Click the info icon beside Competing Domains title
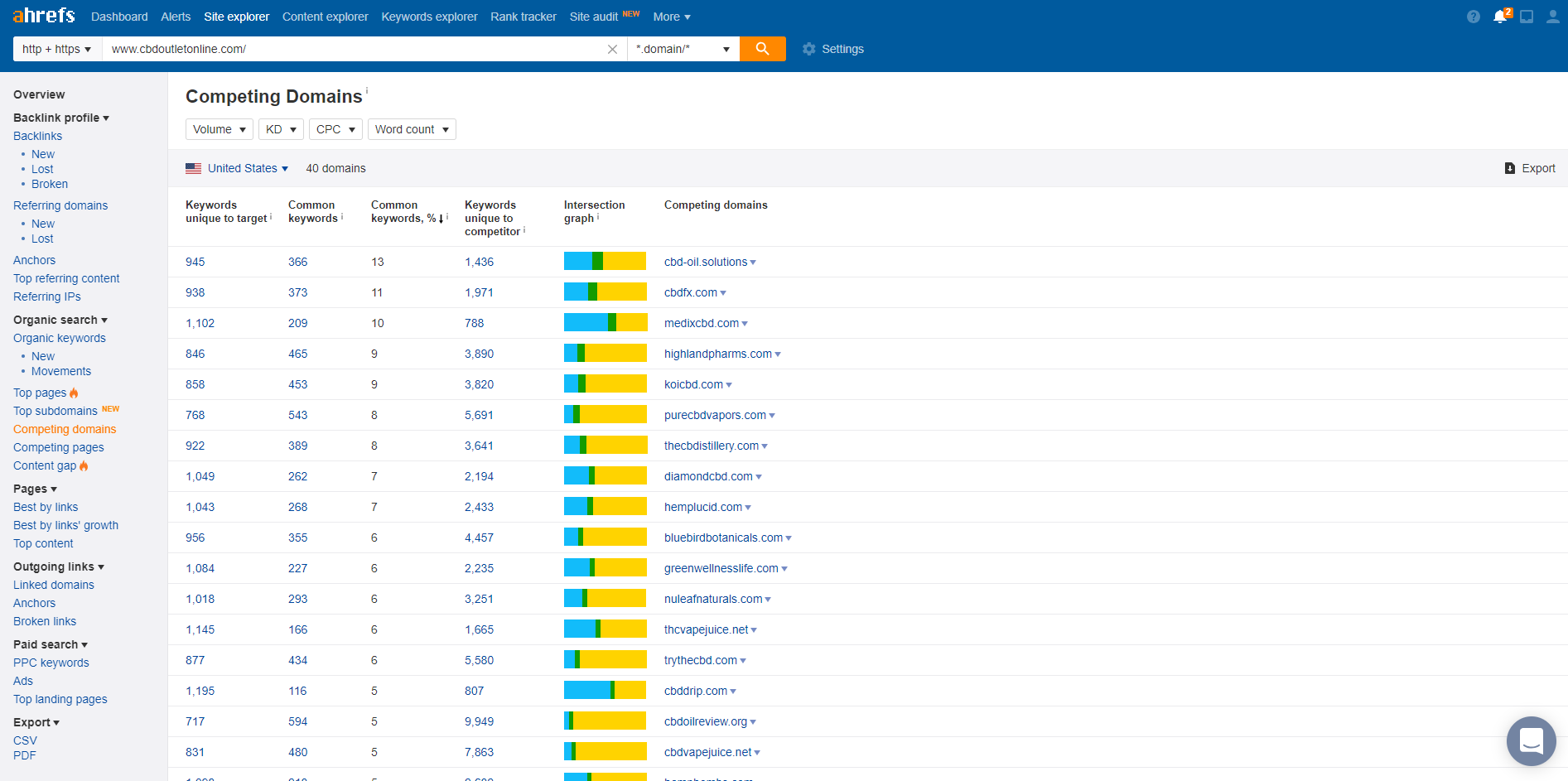This screenshot has width=1568, height=781. 367,90
